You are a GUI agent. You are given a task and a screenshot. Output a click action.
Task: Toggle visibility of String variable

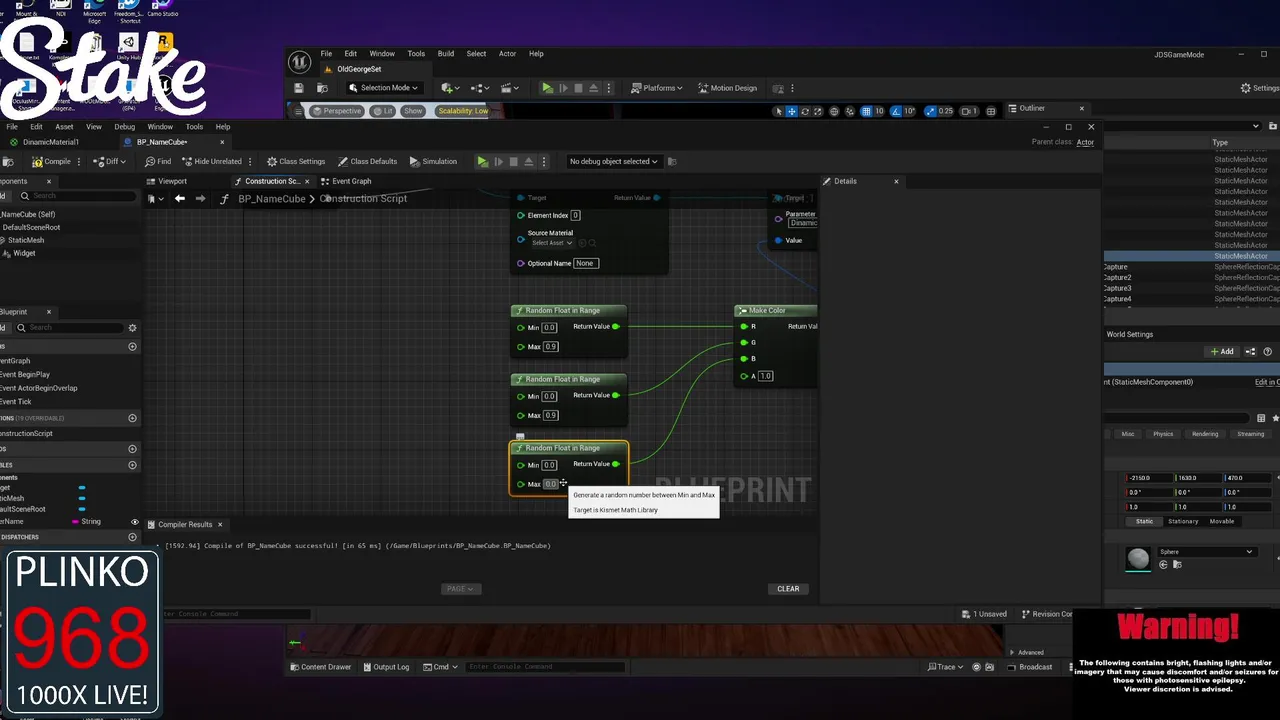click(135, 522)
